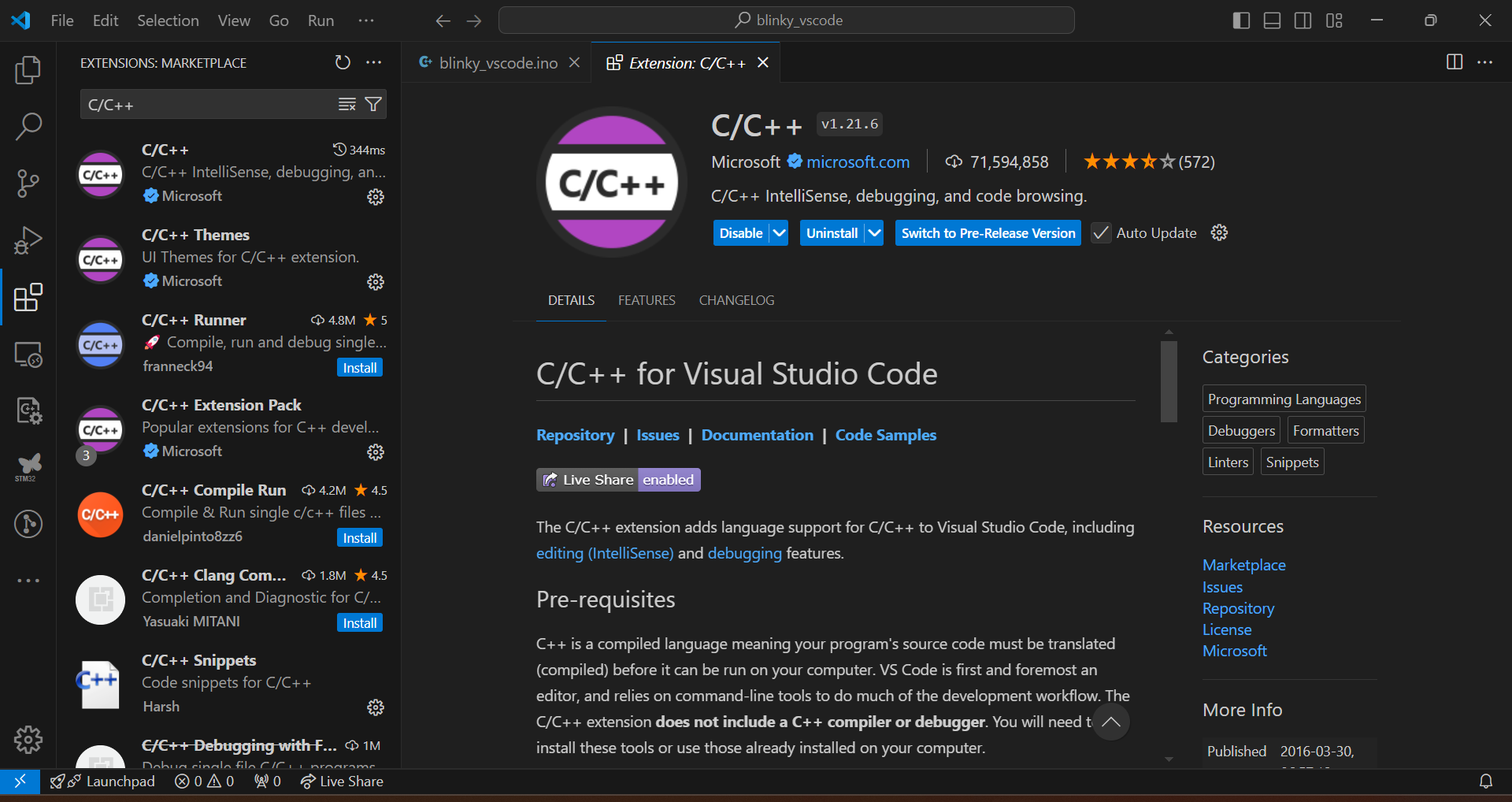Open manage gear for C/C++ Snippets
The height and width of the screenshot is (802, 1512).
pyautogui.click(x=376, y=707)
